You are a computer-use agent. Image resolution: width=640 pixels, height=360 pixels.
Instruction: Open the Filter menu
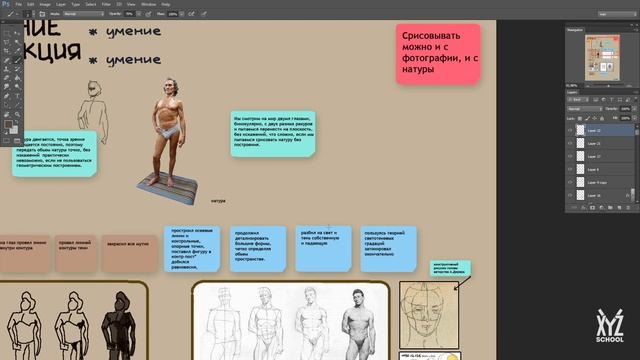[106, 4]
